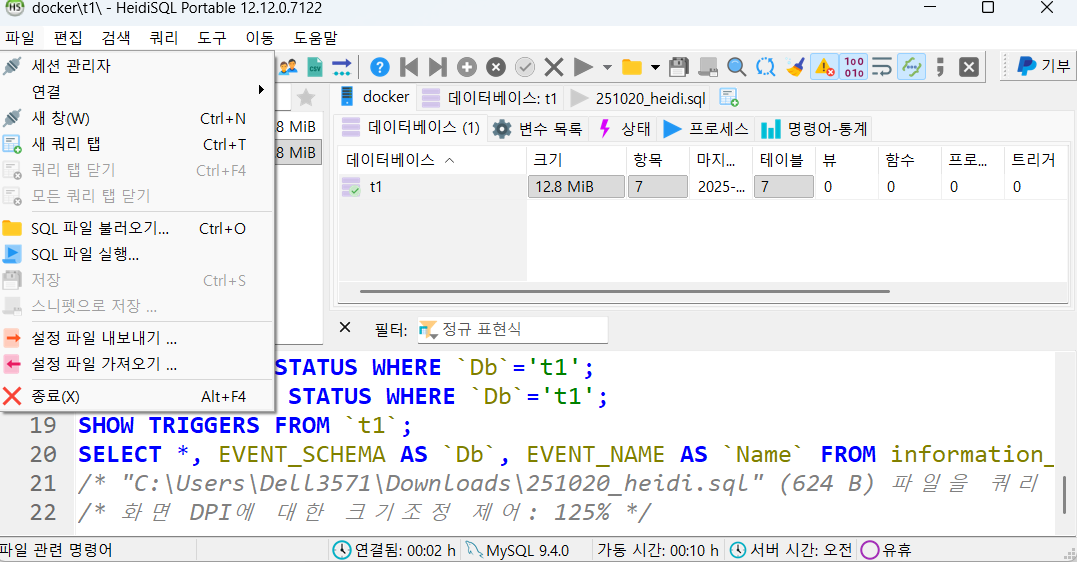
Task: Choose New window menu entry
Action: coord(137,118)
